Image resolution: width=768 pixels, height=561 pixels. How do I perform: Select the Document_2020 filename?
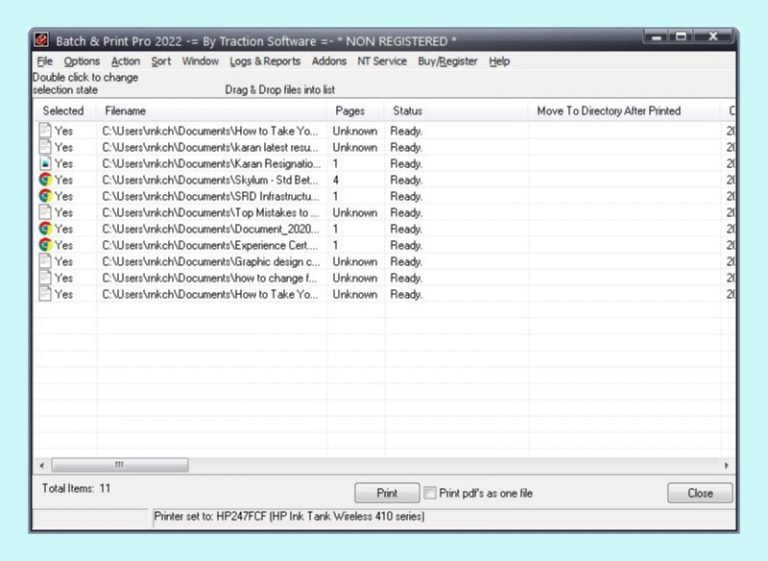click(x=211, y=229)
